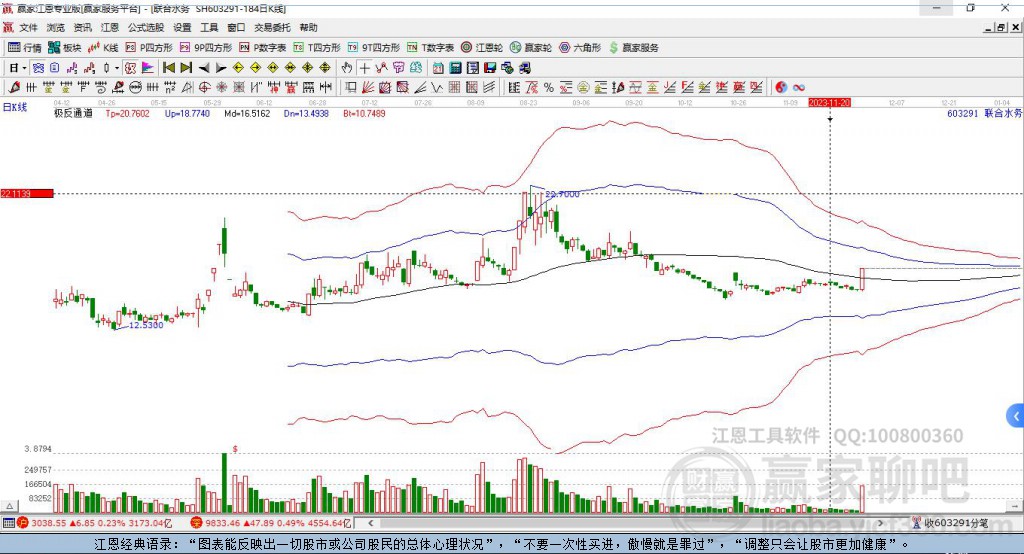The height and width of the screenshot is (554, 1024).
Task: Select the zigzag wave line tool
Action: [437, 87]
